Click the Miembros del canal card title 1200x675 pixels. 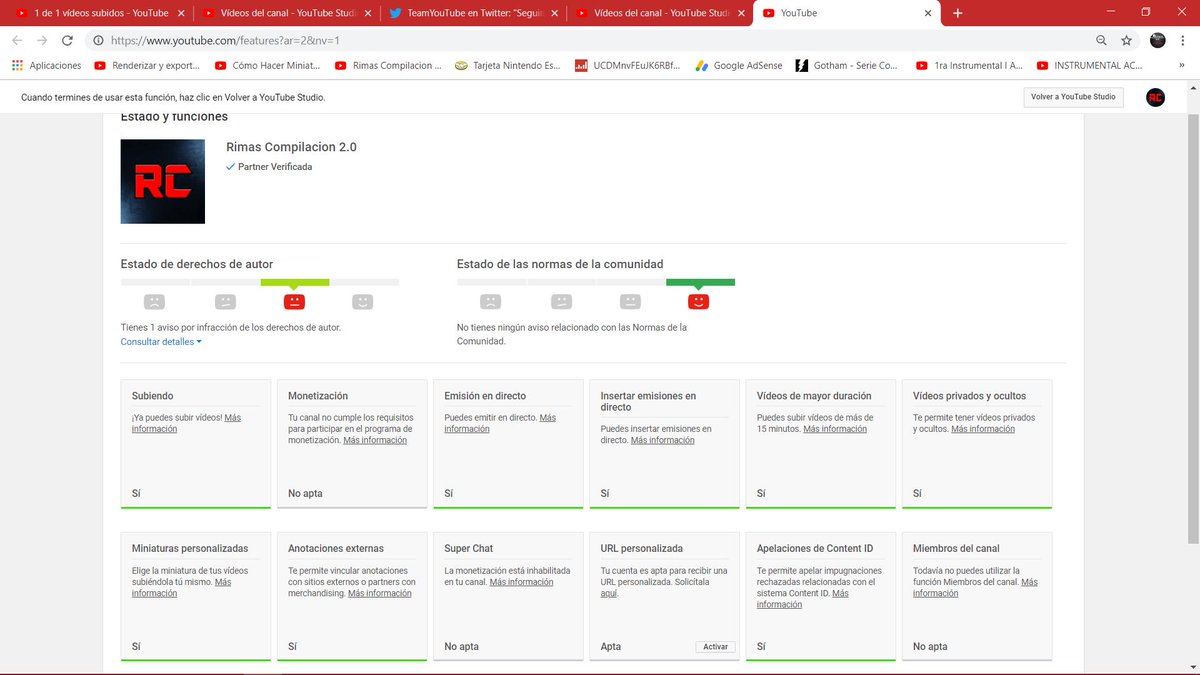coord(956,548)
